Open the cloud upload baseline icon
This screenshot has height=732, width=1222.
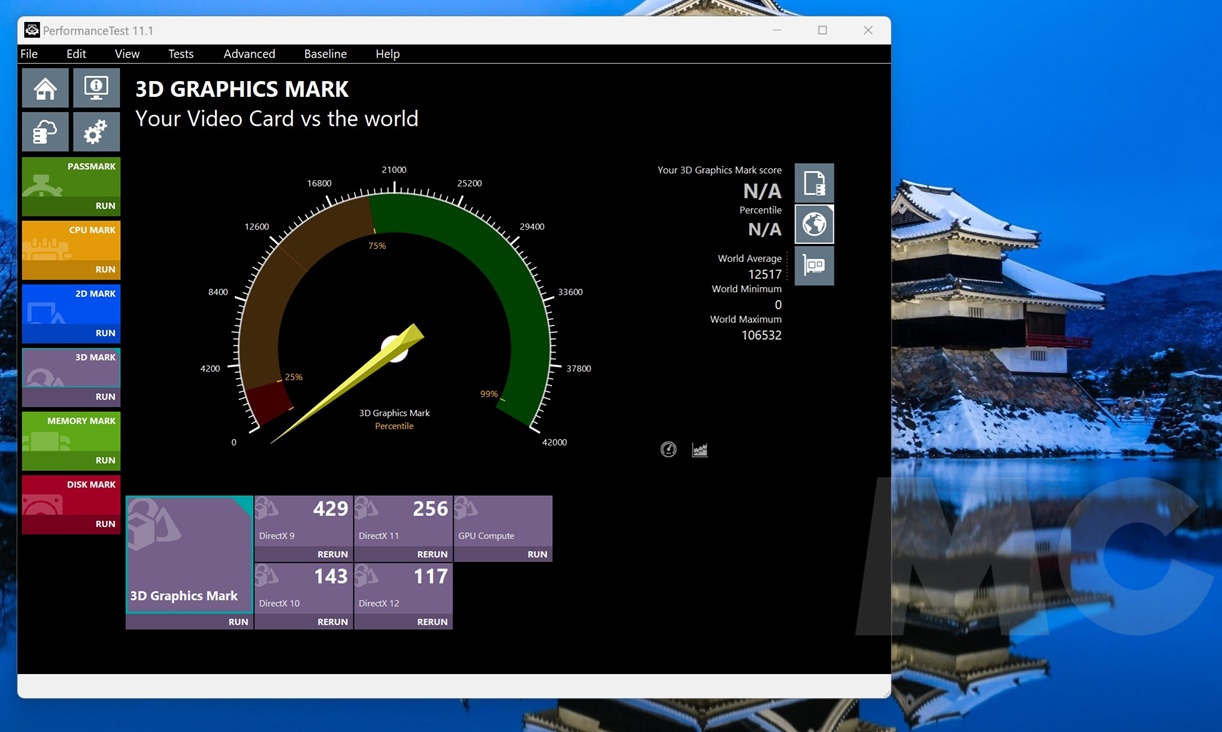45,132
